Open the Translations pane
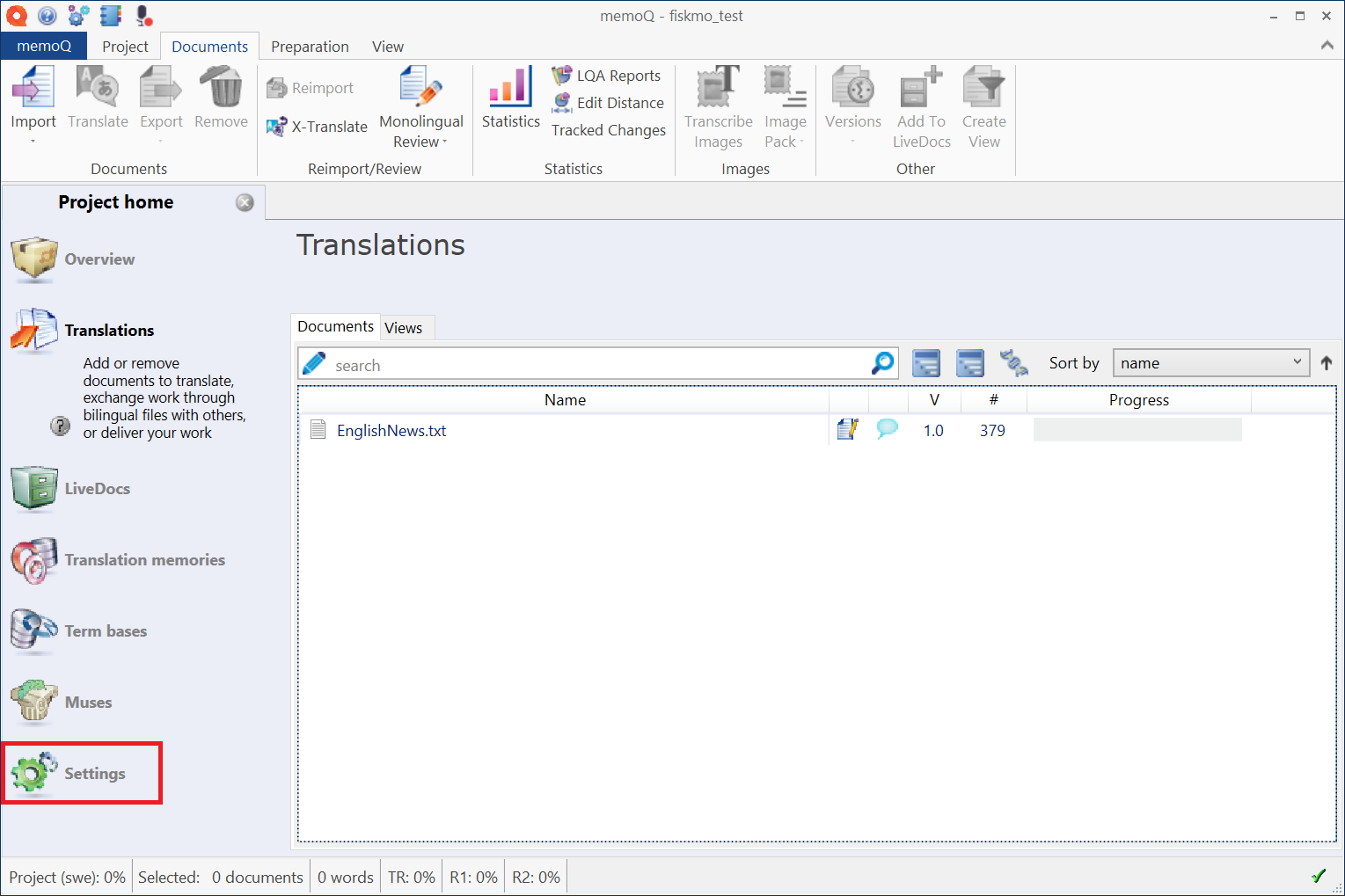Screen dimensions: 1345x896 coord(83,331)
